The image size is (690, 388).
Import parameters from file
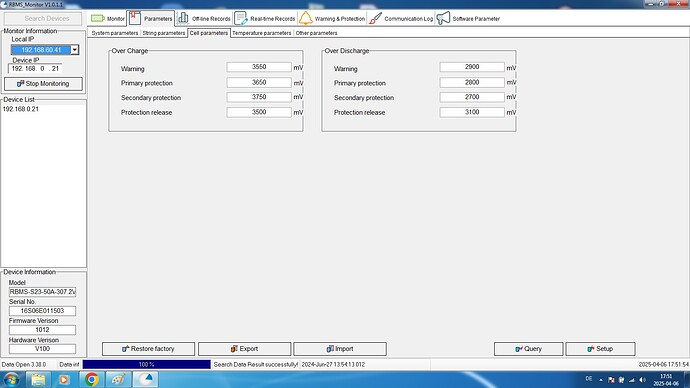click(x=340, y=349)
